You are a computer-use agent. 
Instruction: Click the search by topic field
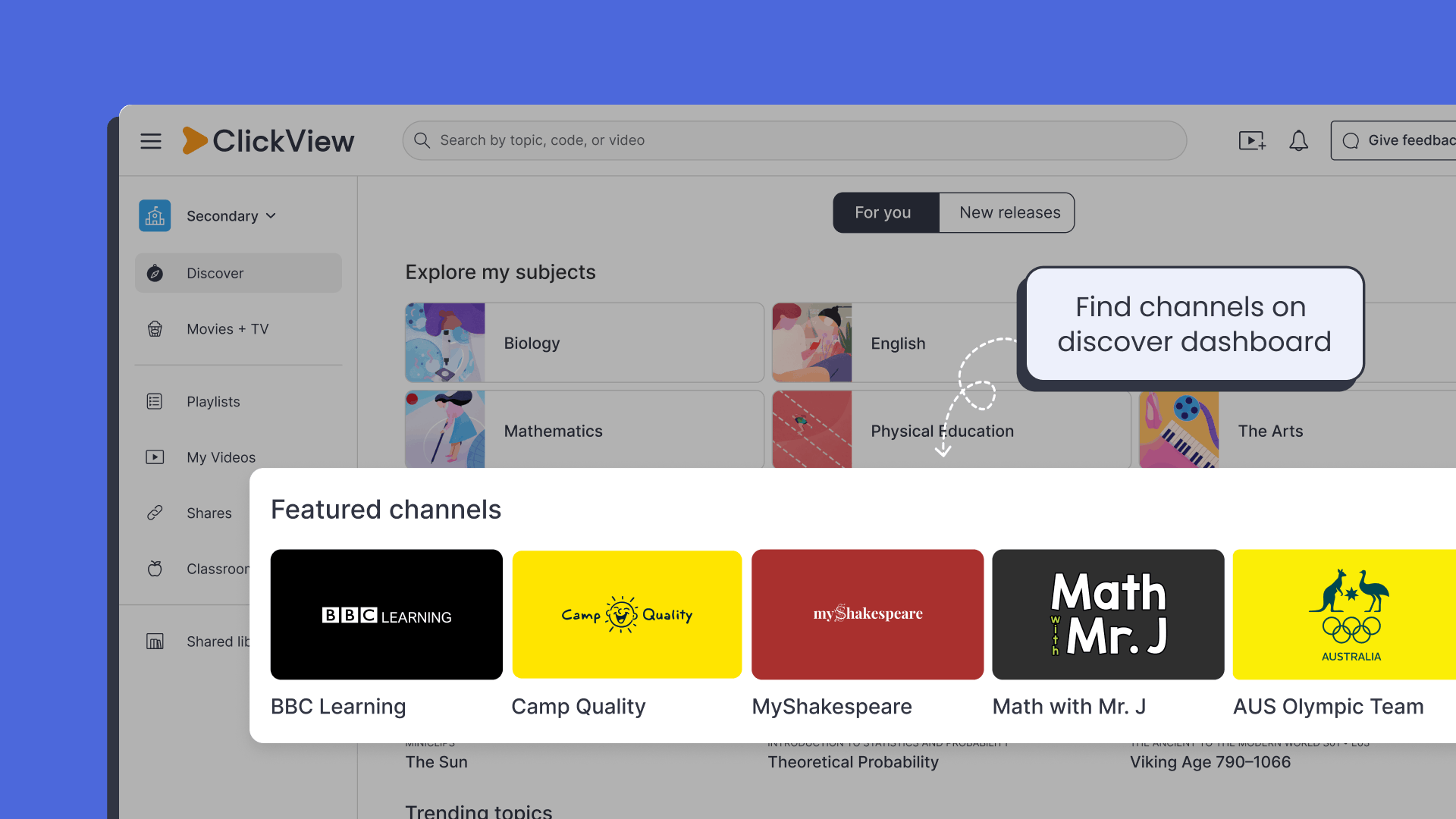794,140
